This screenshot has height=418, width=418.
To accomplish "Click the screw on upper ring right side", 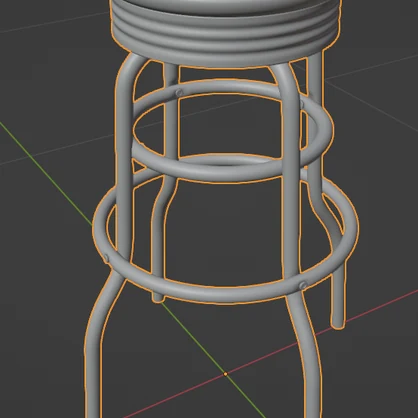I will click(302, 104).
